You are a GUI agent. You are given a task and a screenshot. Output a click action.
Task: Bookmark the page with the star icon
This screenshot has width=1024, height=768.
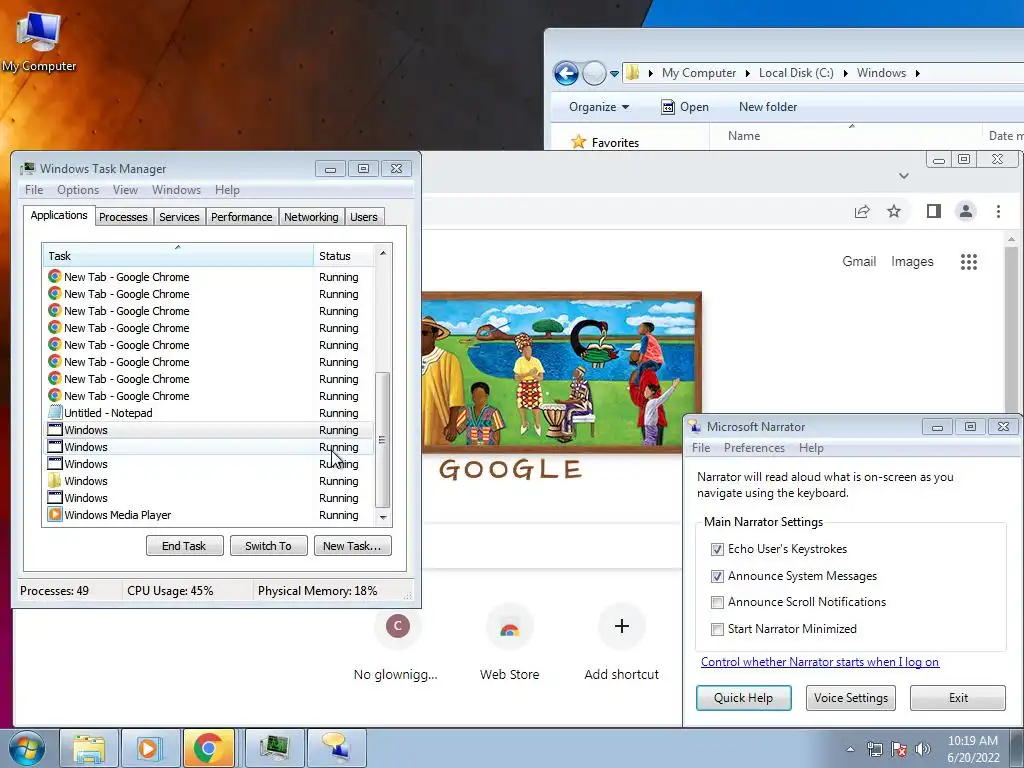(894, 211)
